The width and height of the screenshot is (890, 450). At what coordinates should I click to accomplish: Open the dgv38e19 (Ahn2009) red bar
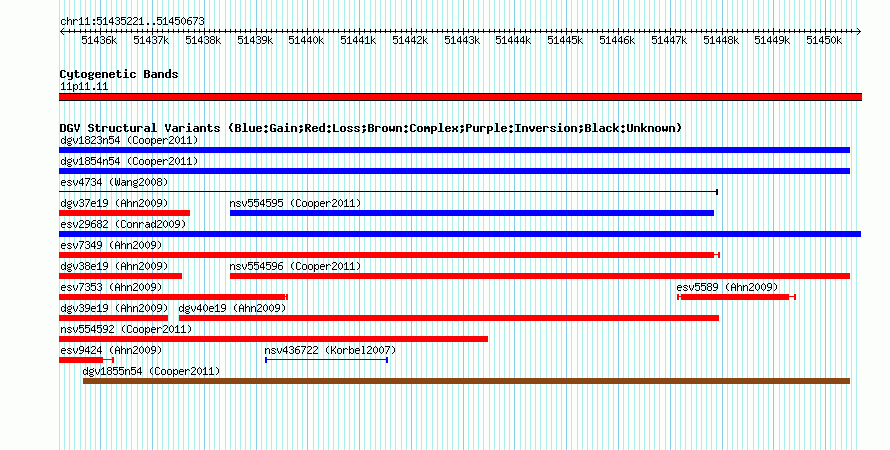120,276
